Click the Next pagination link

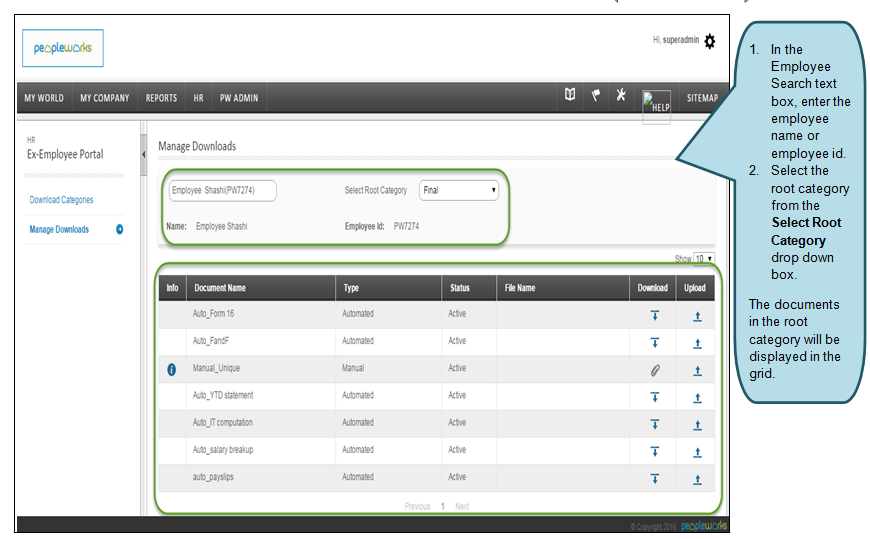tap(462, 506)
